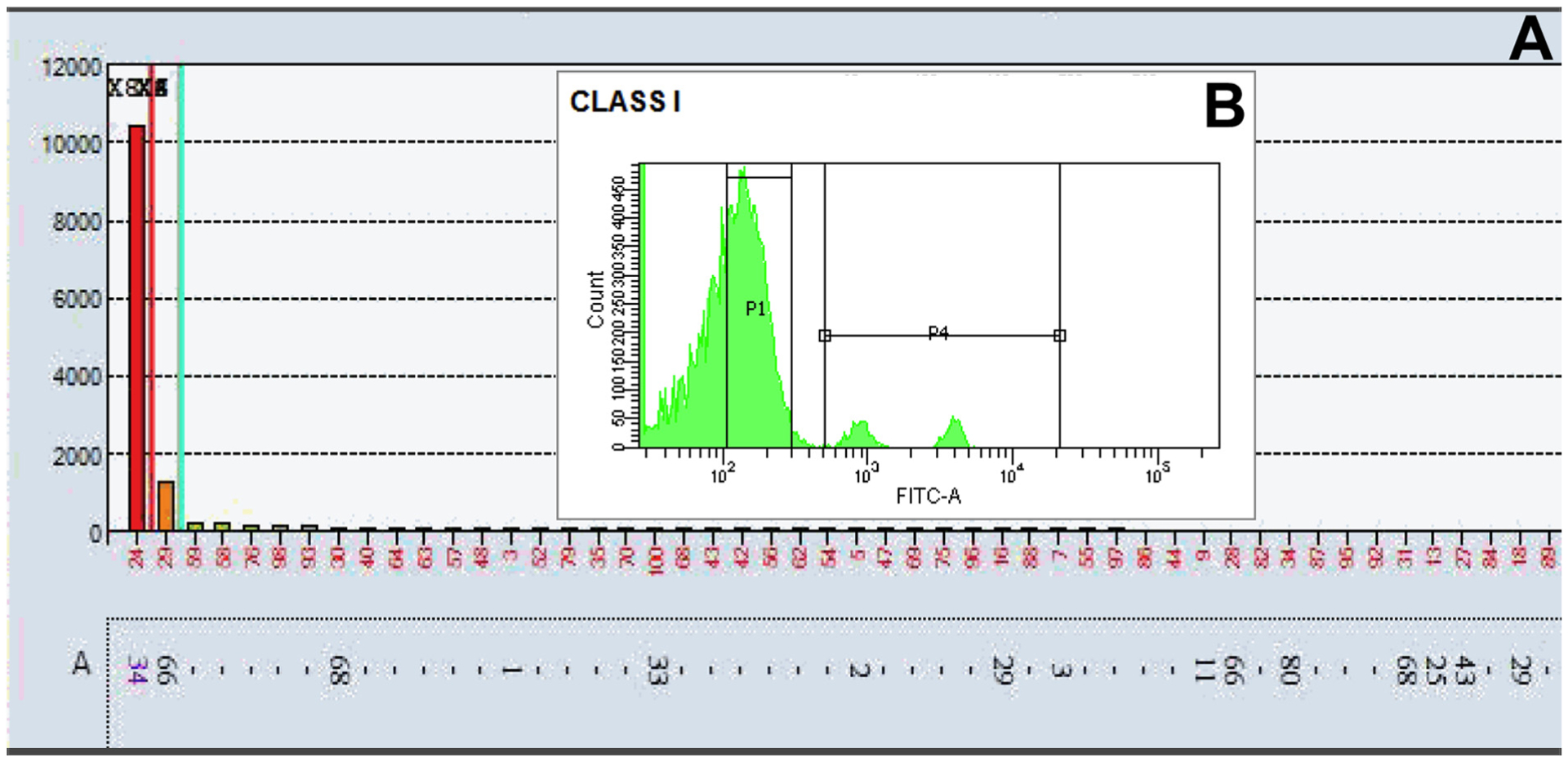The image size is (1568, 762).
Task: Click the 10^2 tick label on FITC-A axis
Action: tap(723, 473)
